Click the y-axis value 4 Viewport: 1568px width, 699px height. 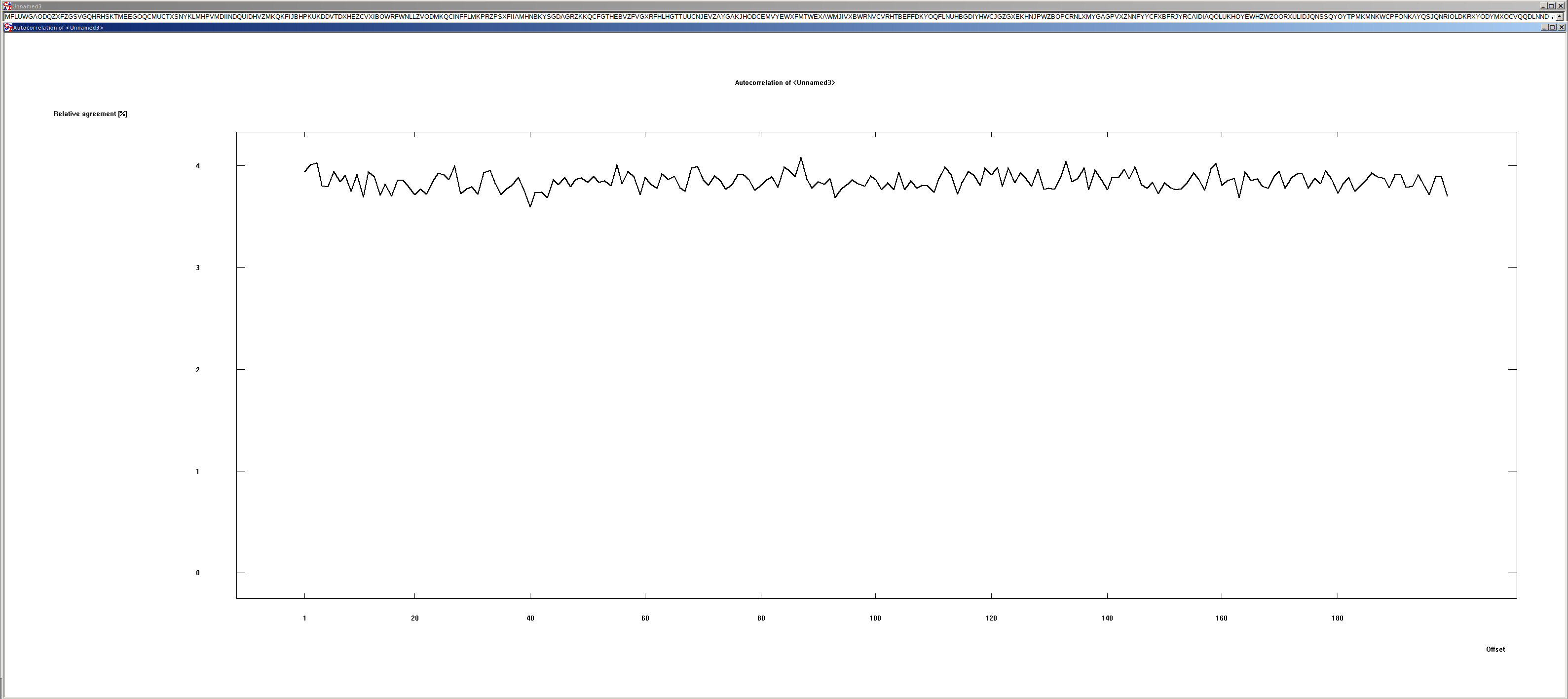(198, 165)
